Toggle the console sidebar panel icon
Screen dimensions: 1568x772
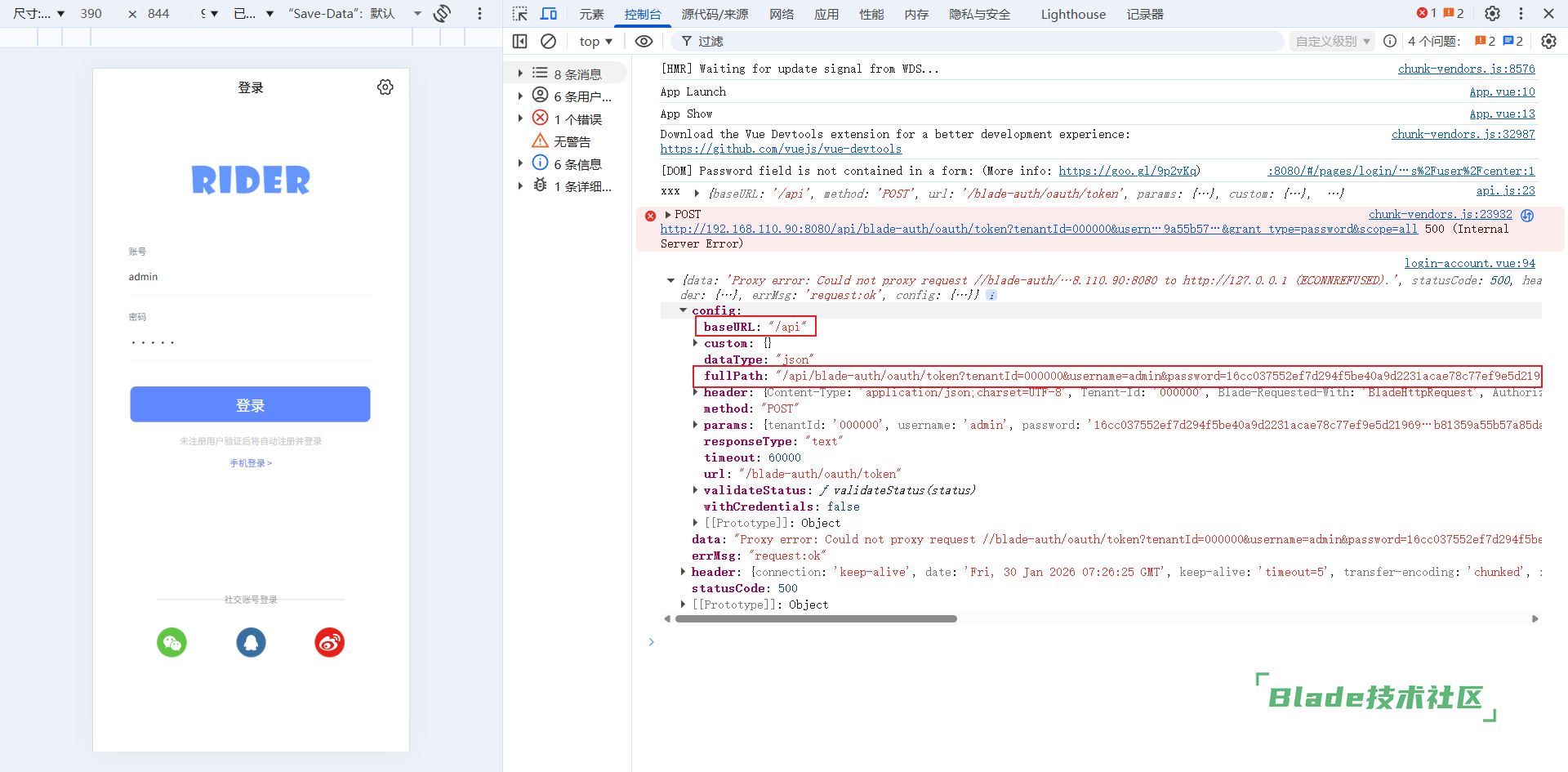(519, 41)
